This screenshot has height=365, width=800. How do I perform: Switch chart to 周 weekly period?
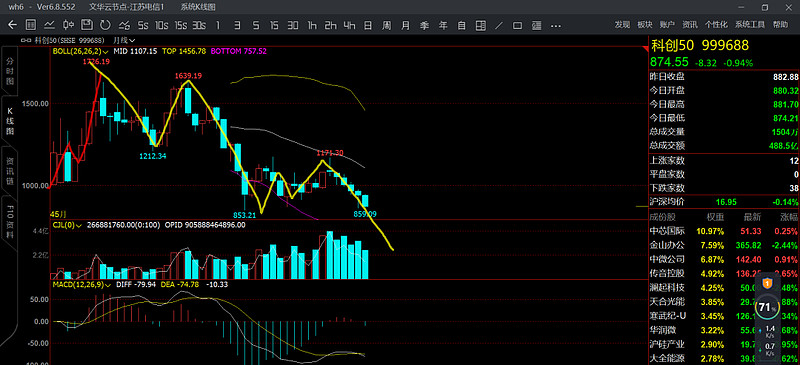click(387, 25)
